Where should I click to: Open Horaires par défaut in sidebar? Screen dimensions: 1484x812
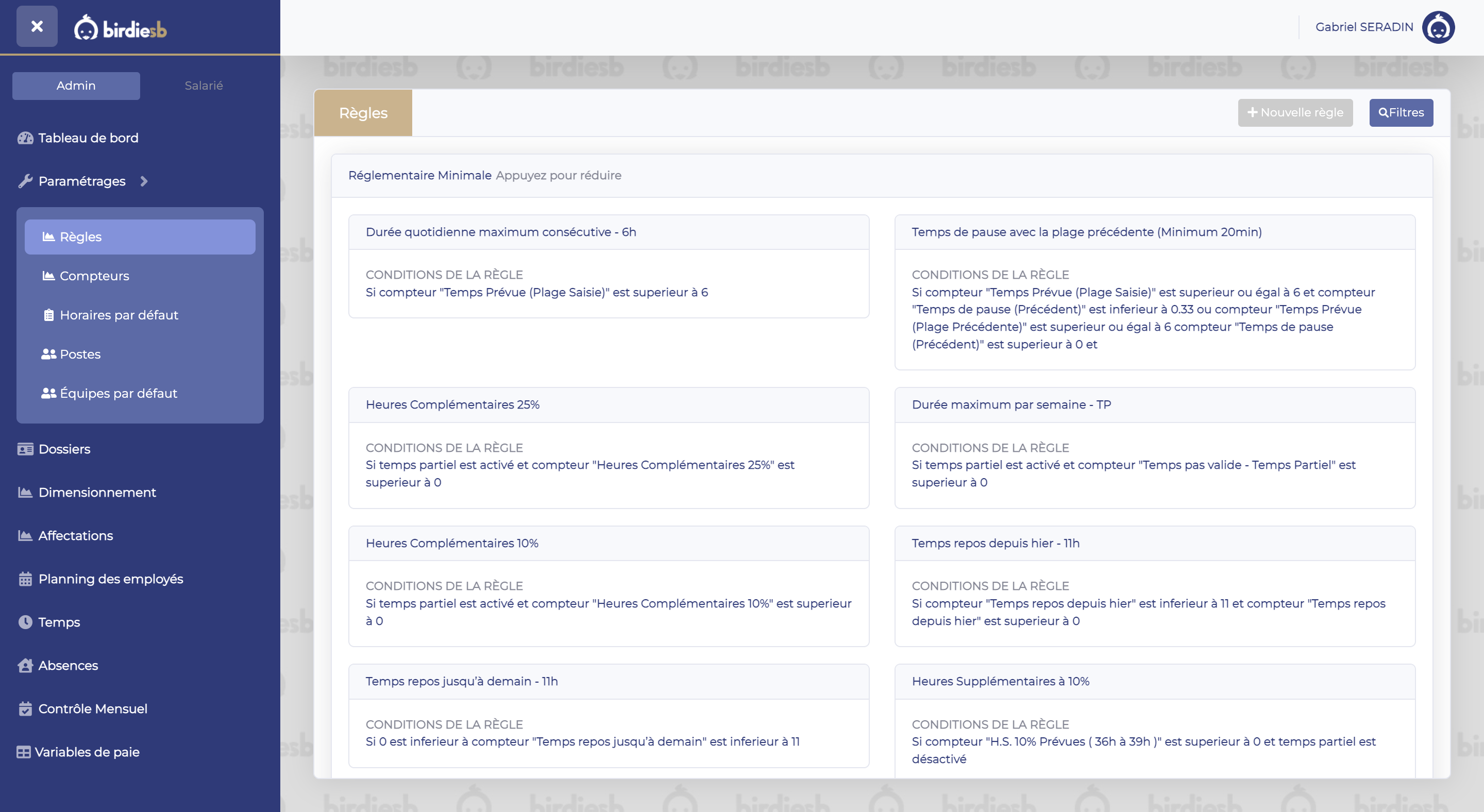119,315
